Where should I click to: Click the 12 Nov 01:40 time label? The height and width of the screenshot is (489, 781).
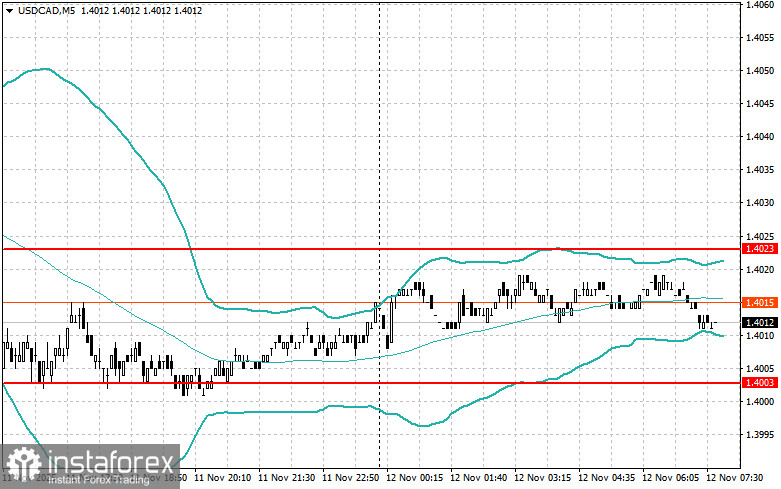point(479,478)
